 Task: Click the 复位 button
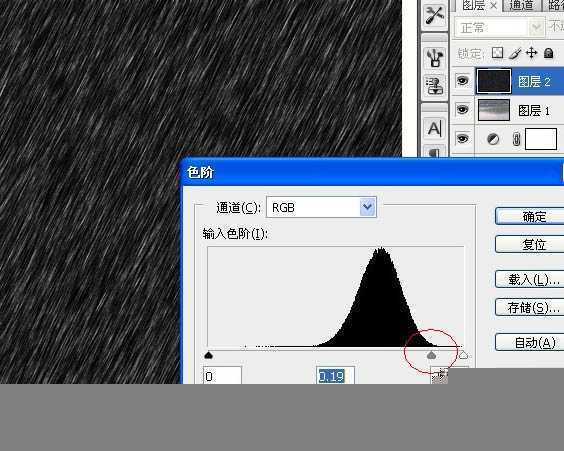pyautogui.click(x=530, y=245)
